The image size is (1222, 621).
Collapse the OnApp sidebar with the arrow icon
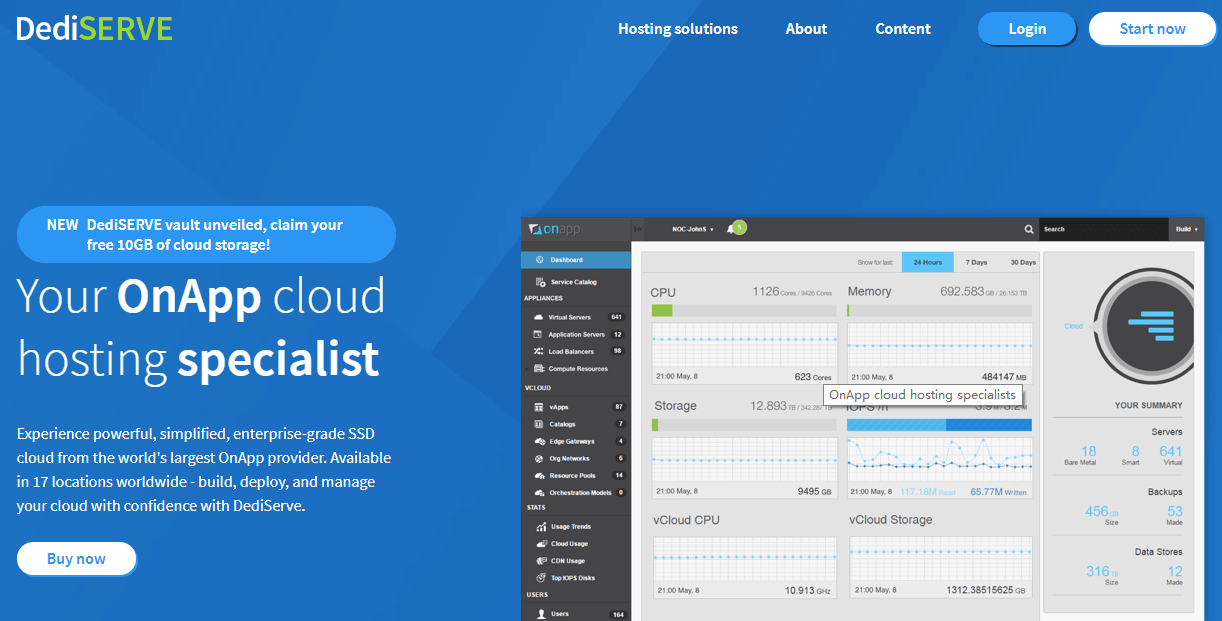(x=638, y=230)
